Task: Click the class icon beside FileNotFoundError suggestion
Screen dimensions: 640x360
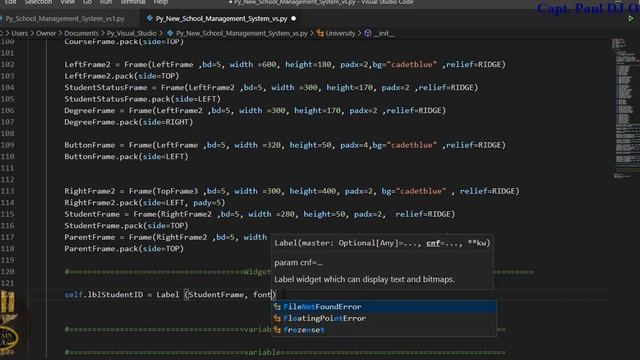Action: point(278,307)
